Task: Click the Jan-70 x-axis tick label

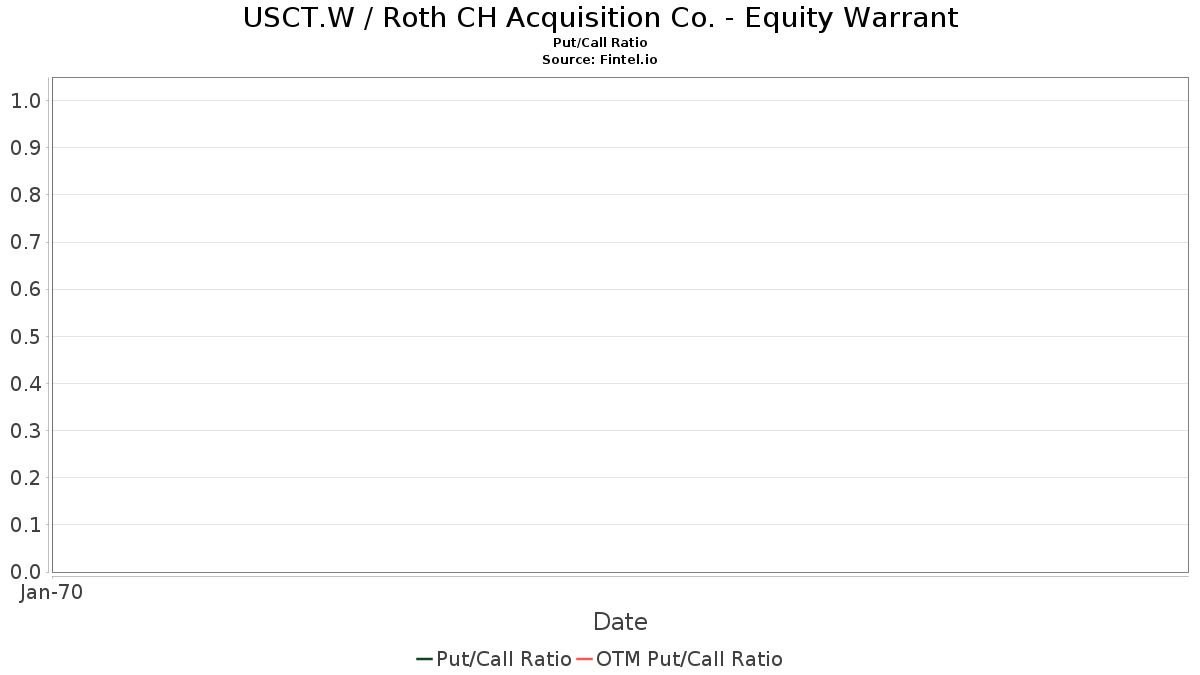Action: point(51,592)
